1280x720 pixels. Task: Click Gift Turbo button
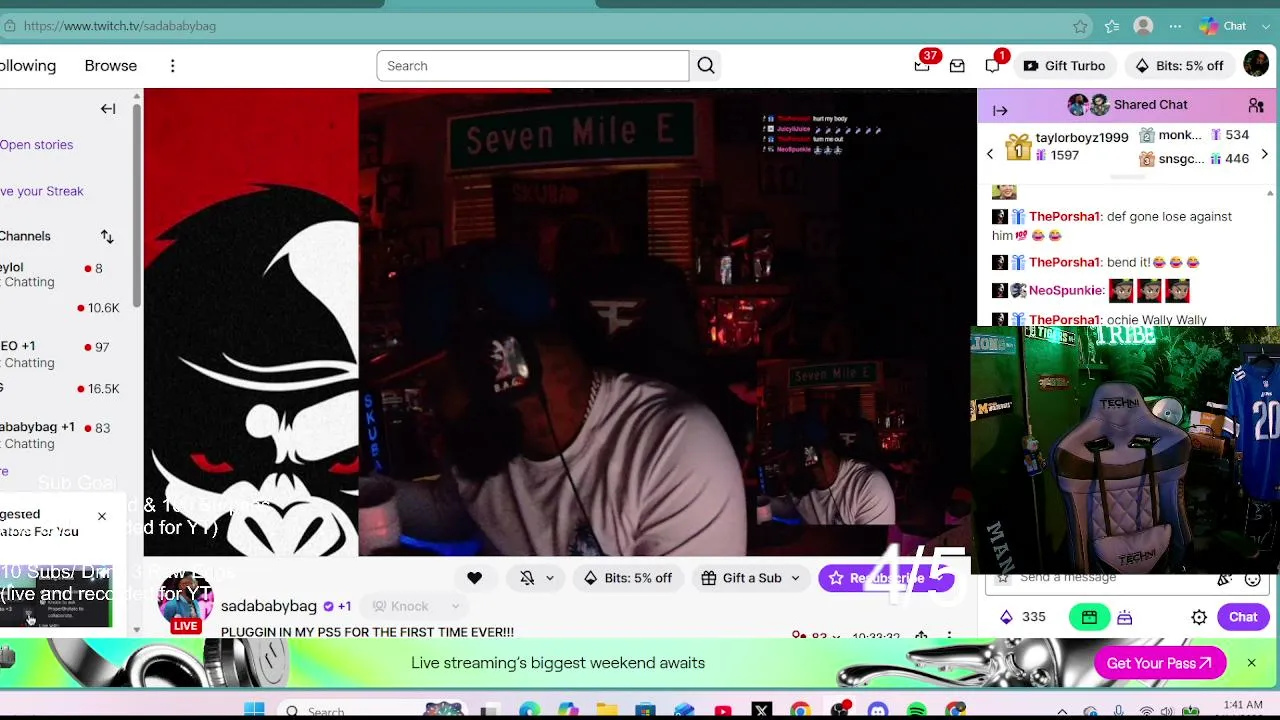tap(1065, 66)
